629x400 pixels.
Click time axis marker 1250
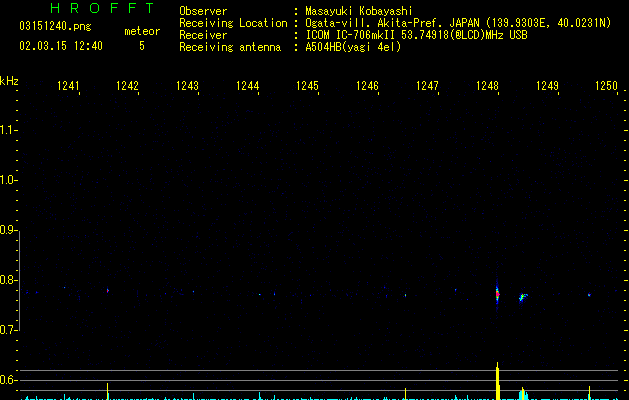[606, 86]
